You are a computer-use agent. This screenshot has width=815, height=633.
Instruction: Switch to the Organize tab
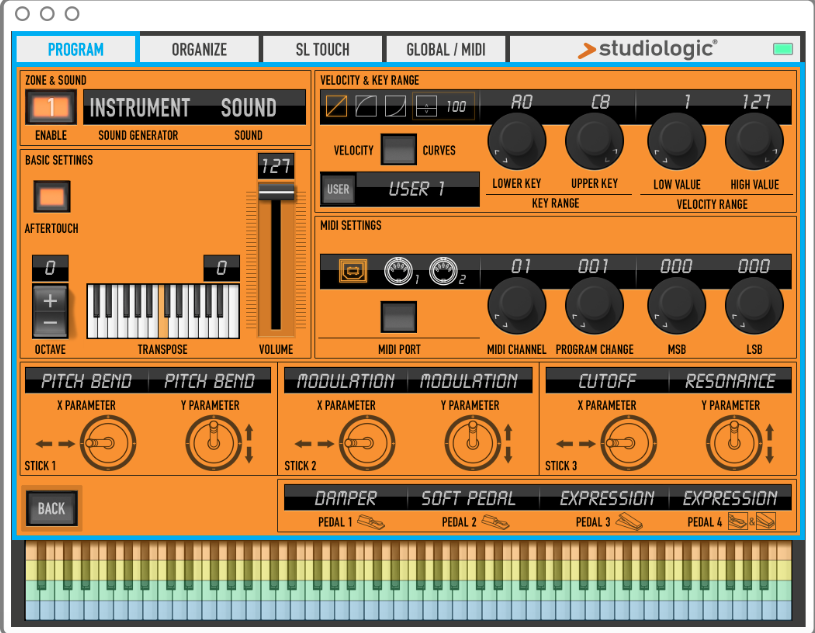point(199,49)
